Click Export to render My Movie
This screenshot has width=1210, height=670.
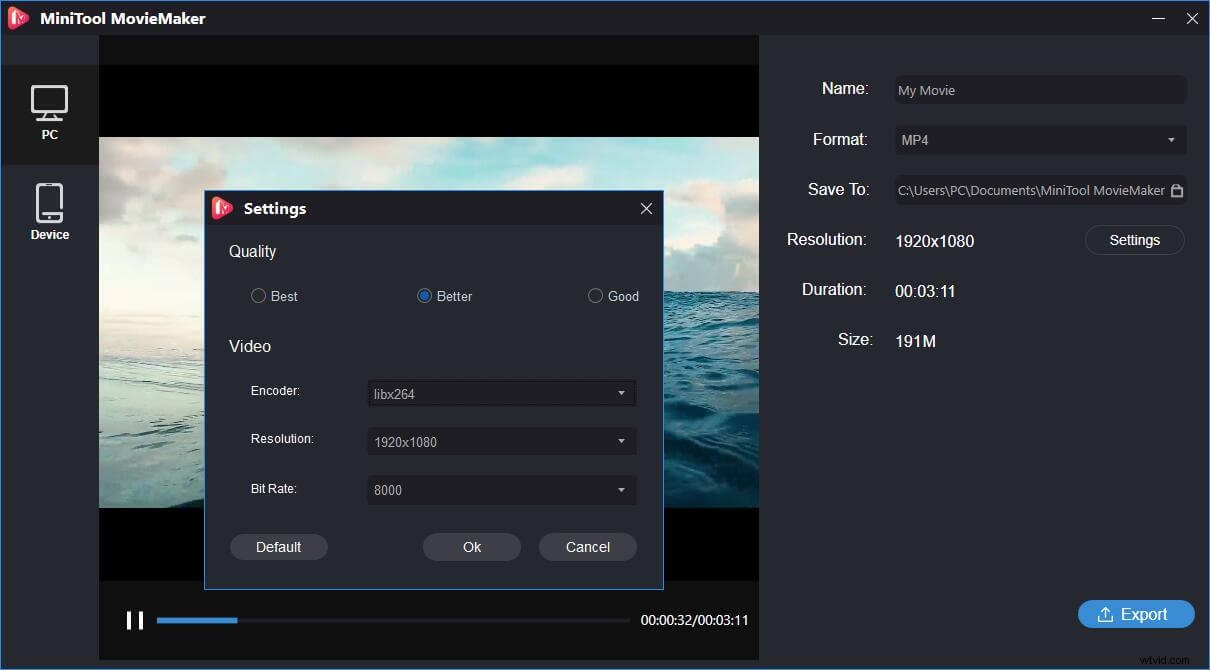pos(1136,614)
